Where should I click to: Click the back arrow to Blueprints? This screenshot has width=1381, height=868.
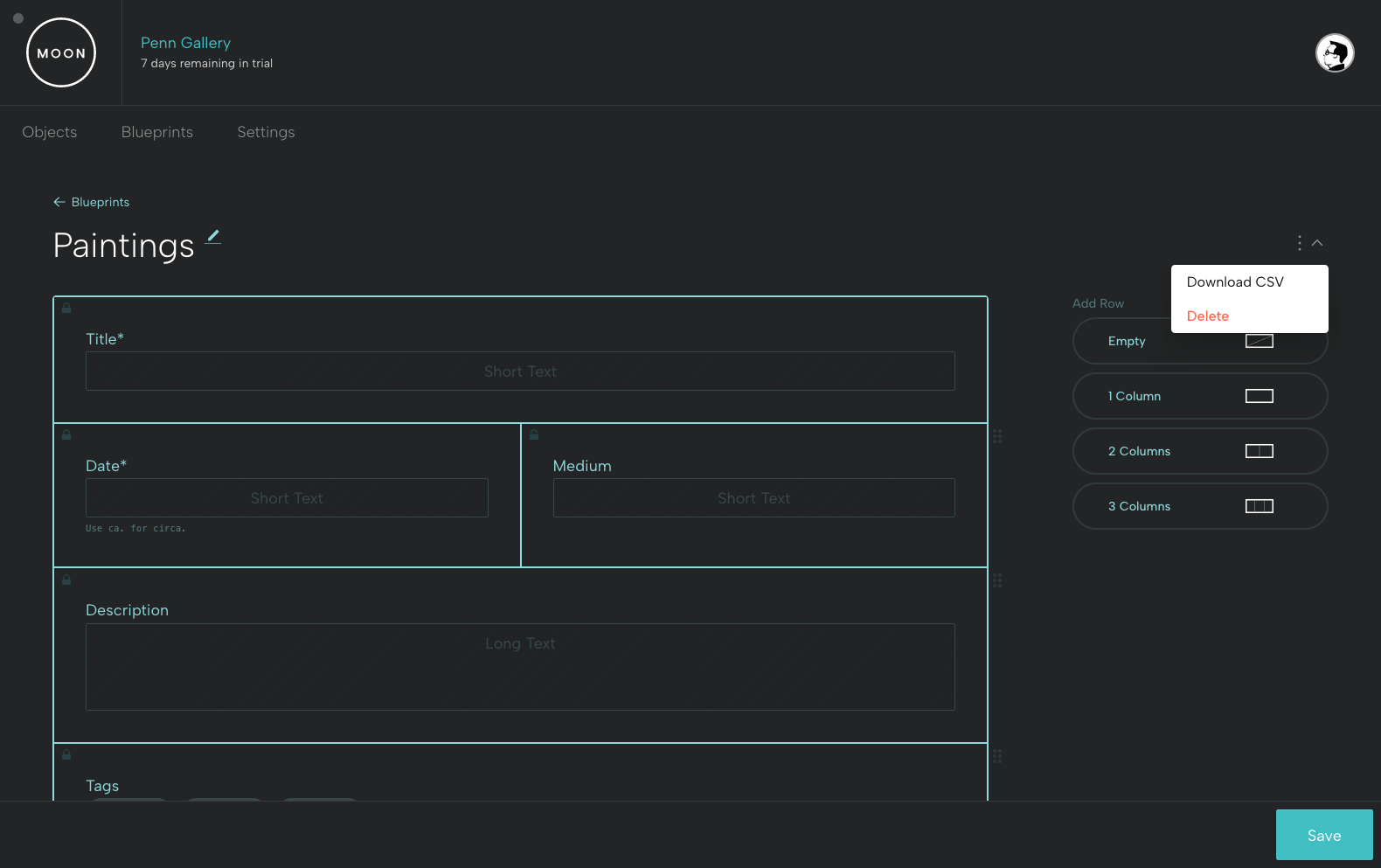(59, 202)
